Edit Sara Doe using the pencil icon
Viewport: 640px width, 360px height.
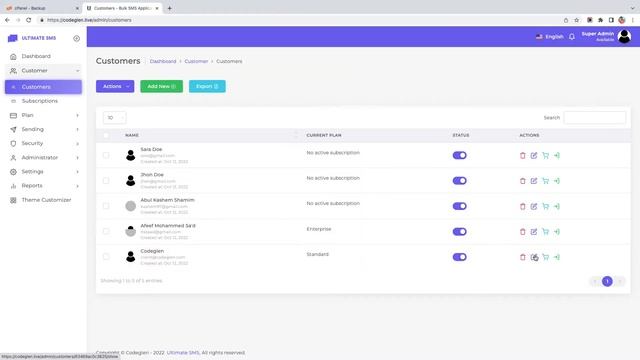(x=534, y=156)
